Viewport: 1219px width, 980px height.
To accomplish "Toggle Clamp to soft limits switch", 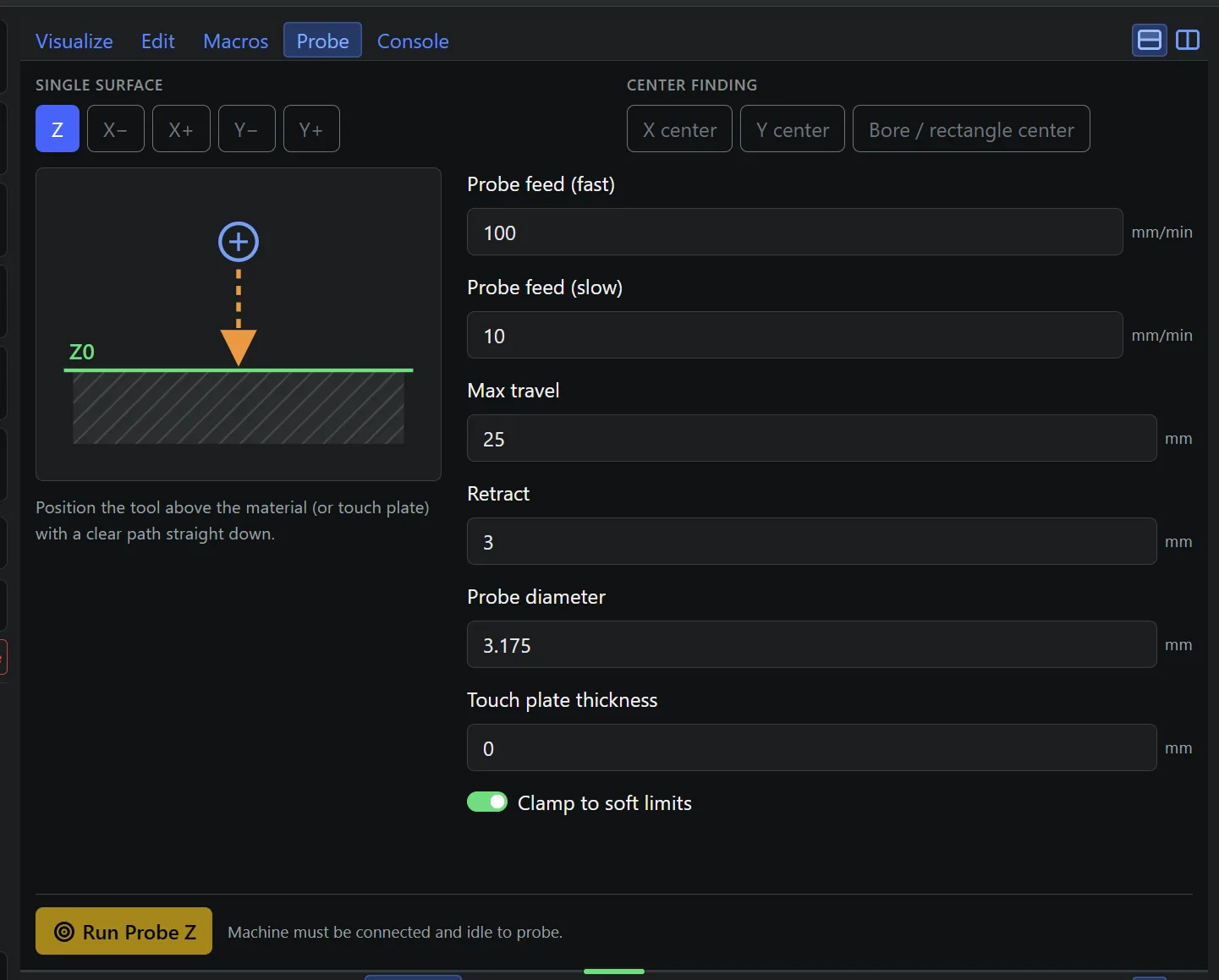I will [x=487, y=802].
